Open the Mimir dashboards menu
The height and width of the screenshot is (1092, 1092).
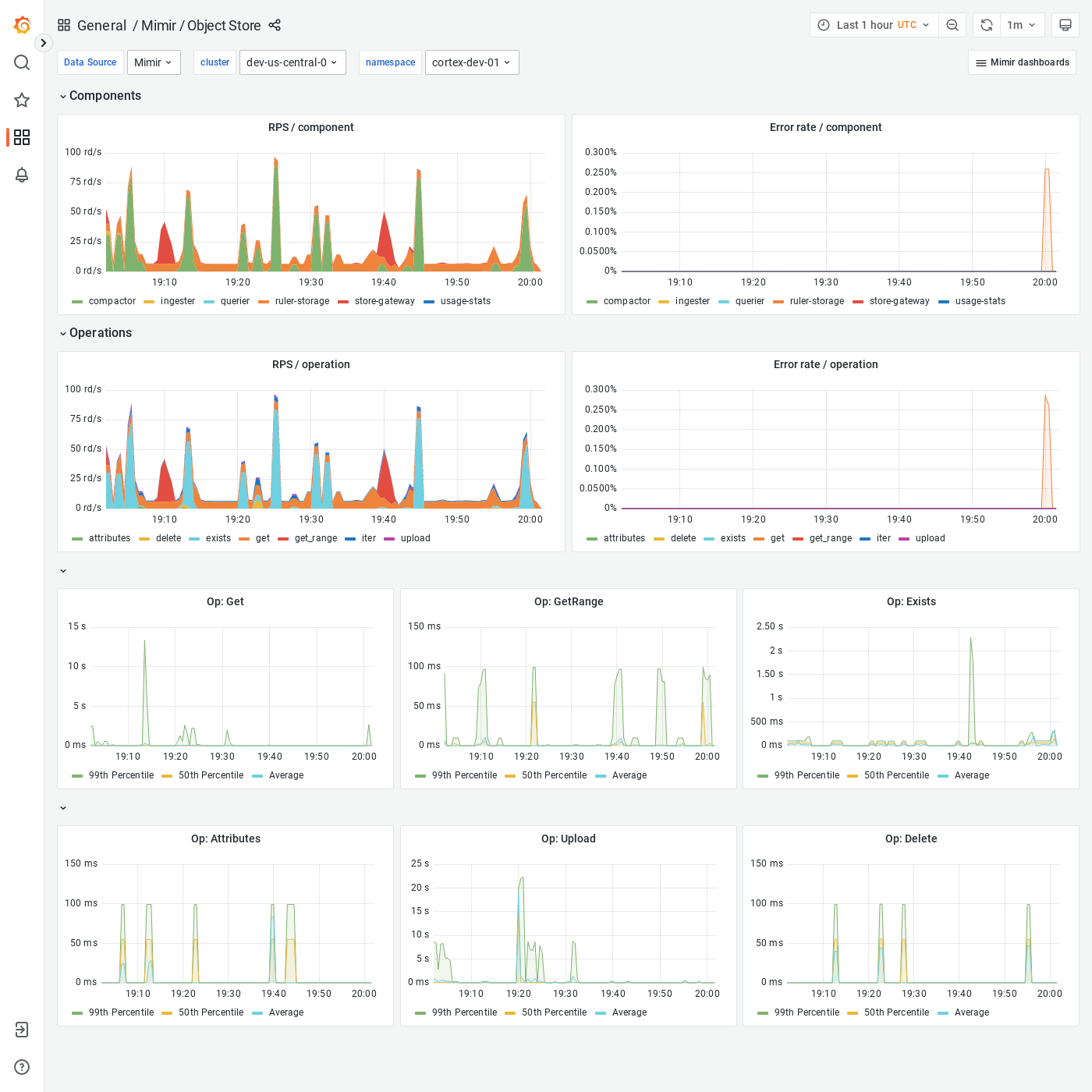pyautogui.click(x=1022, y=62)
